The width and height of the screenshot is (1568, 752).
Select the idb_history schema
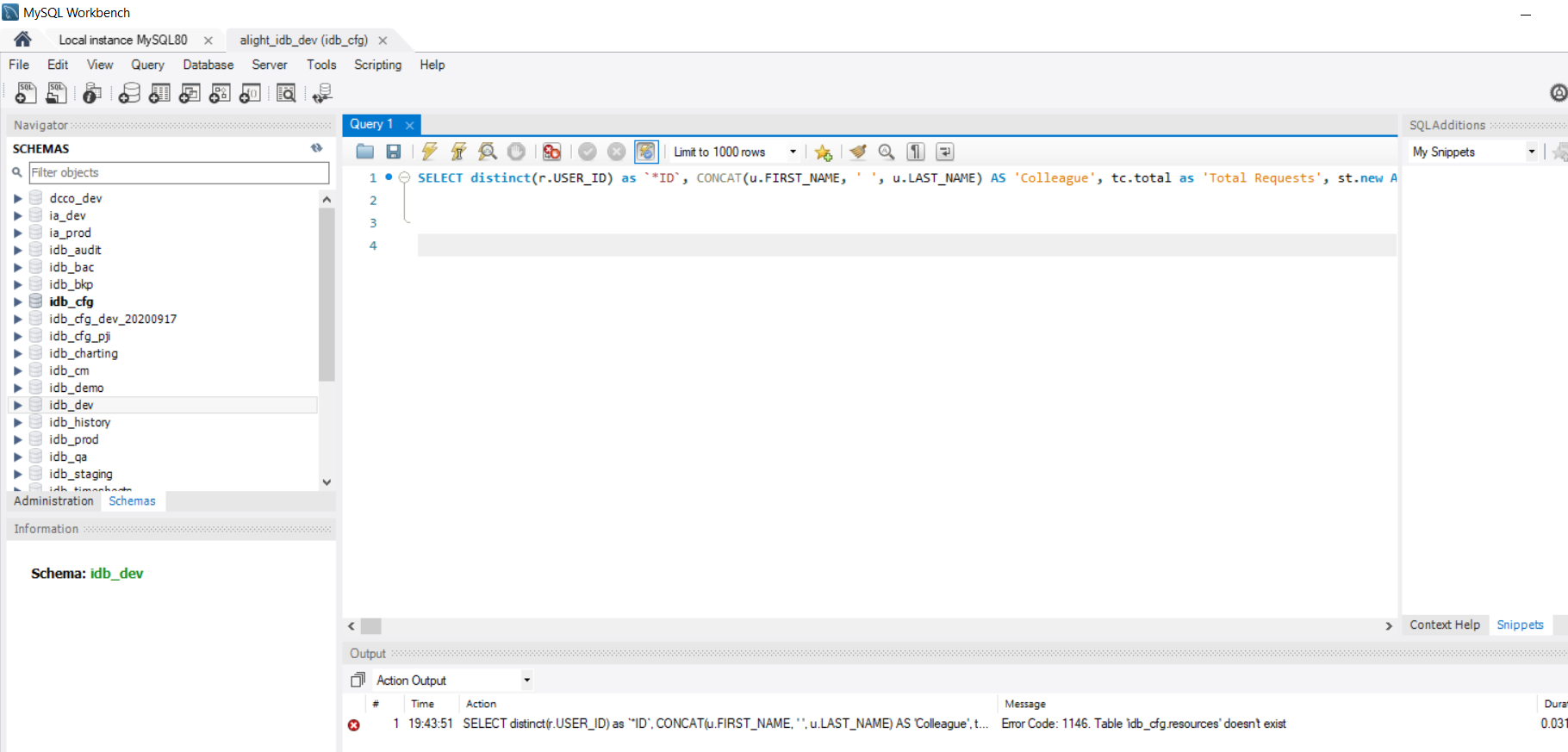[79, 422]
